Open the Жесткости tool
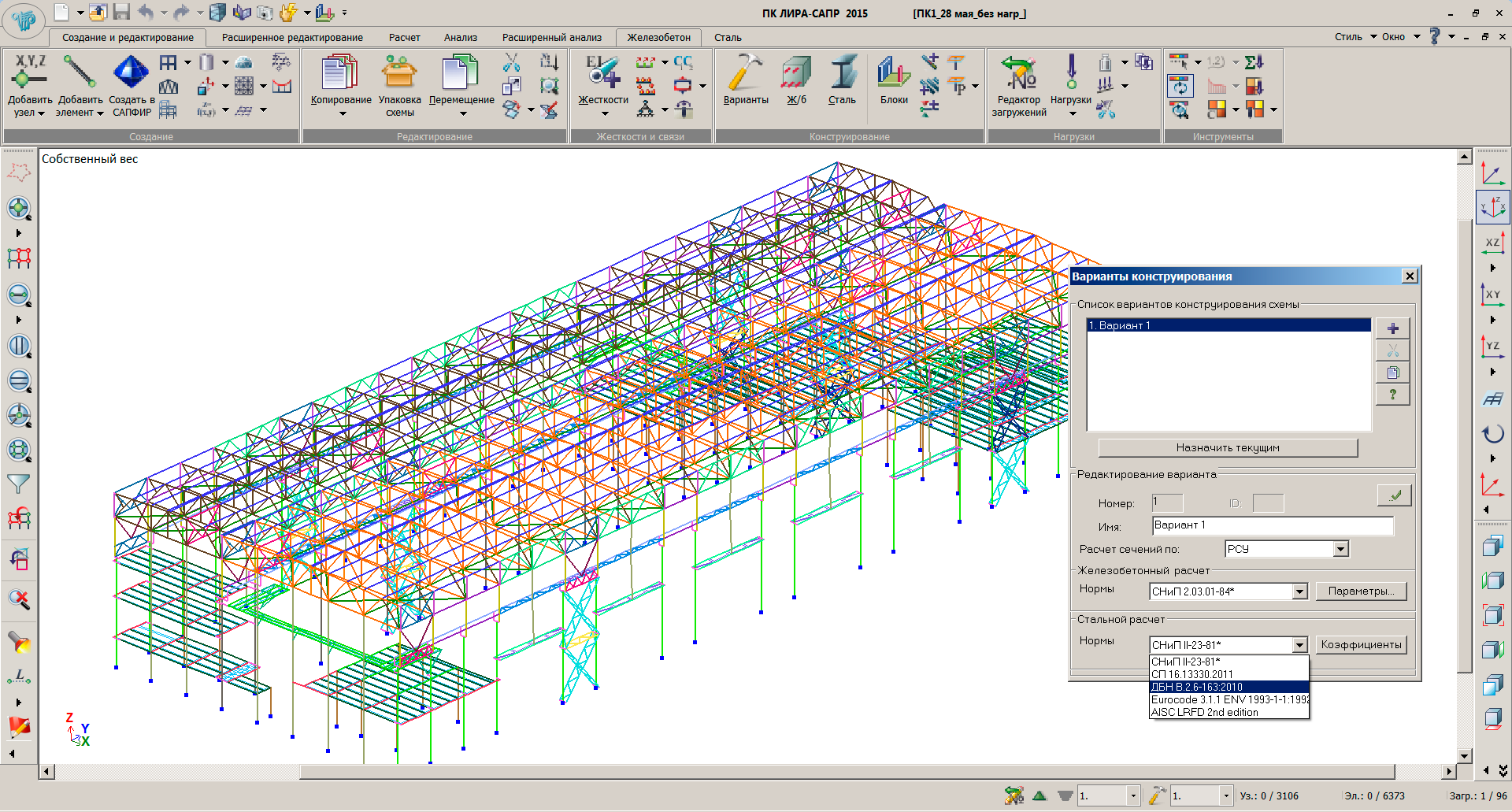 (x=603, y=73)
